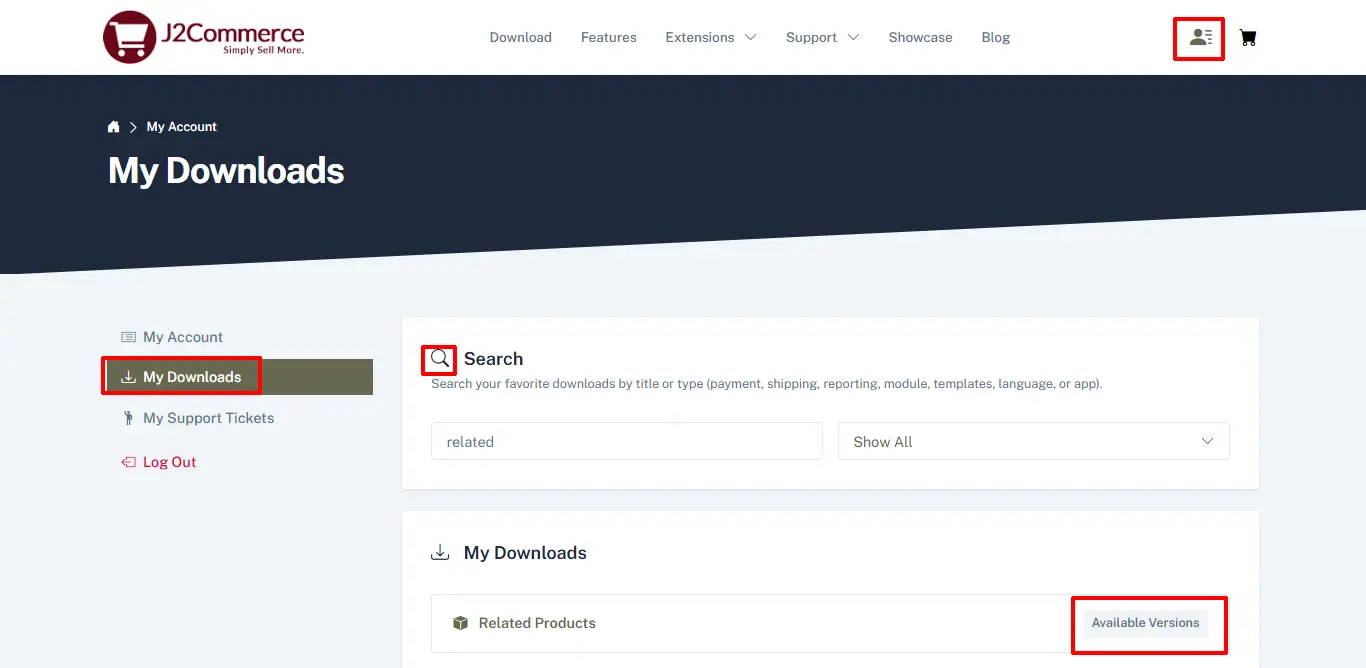Viewport: 1366px width, 668px height.
Task: Click the Available Versions button
Action: tap(1145, 623)
